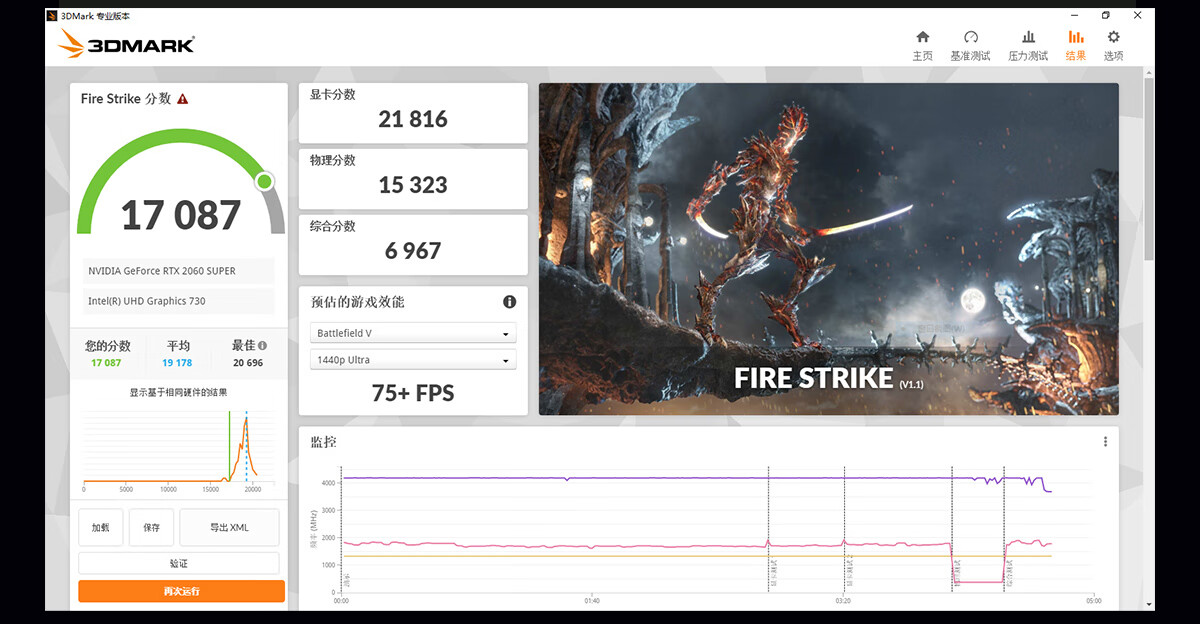Click the Fire Strike scene preview image

pos(828,248)
